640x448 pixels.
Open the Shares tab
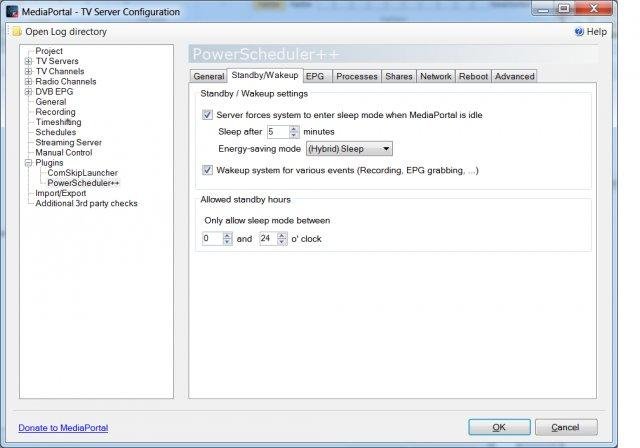coord(399,76)
